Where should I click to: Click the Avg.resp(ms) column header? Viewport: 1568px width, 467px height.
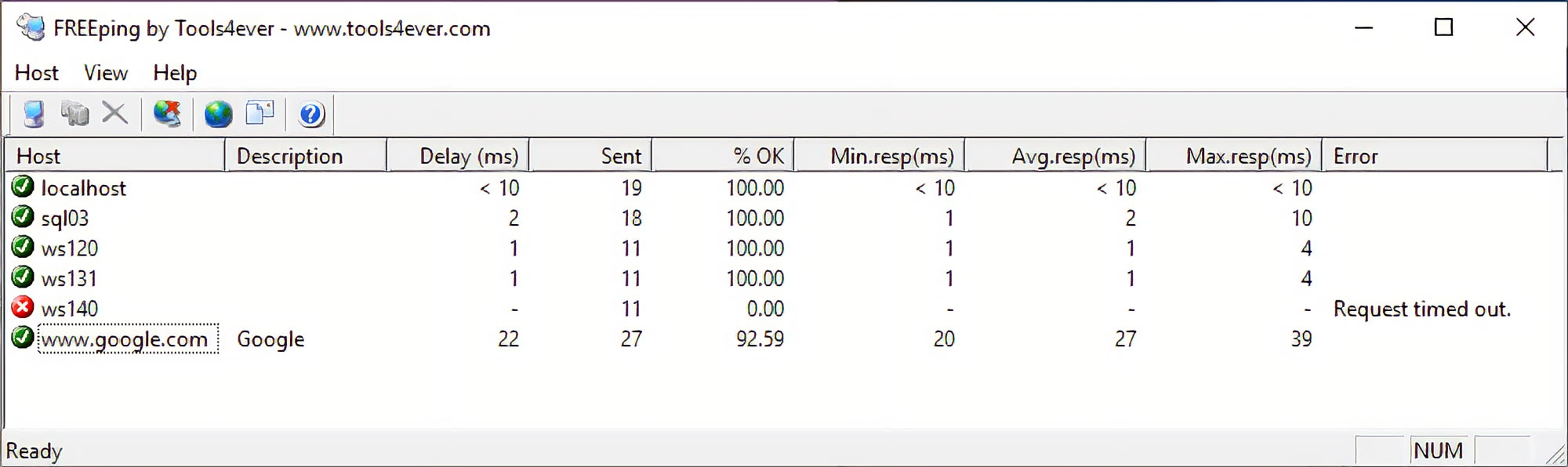(1055, 156)
